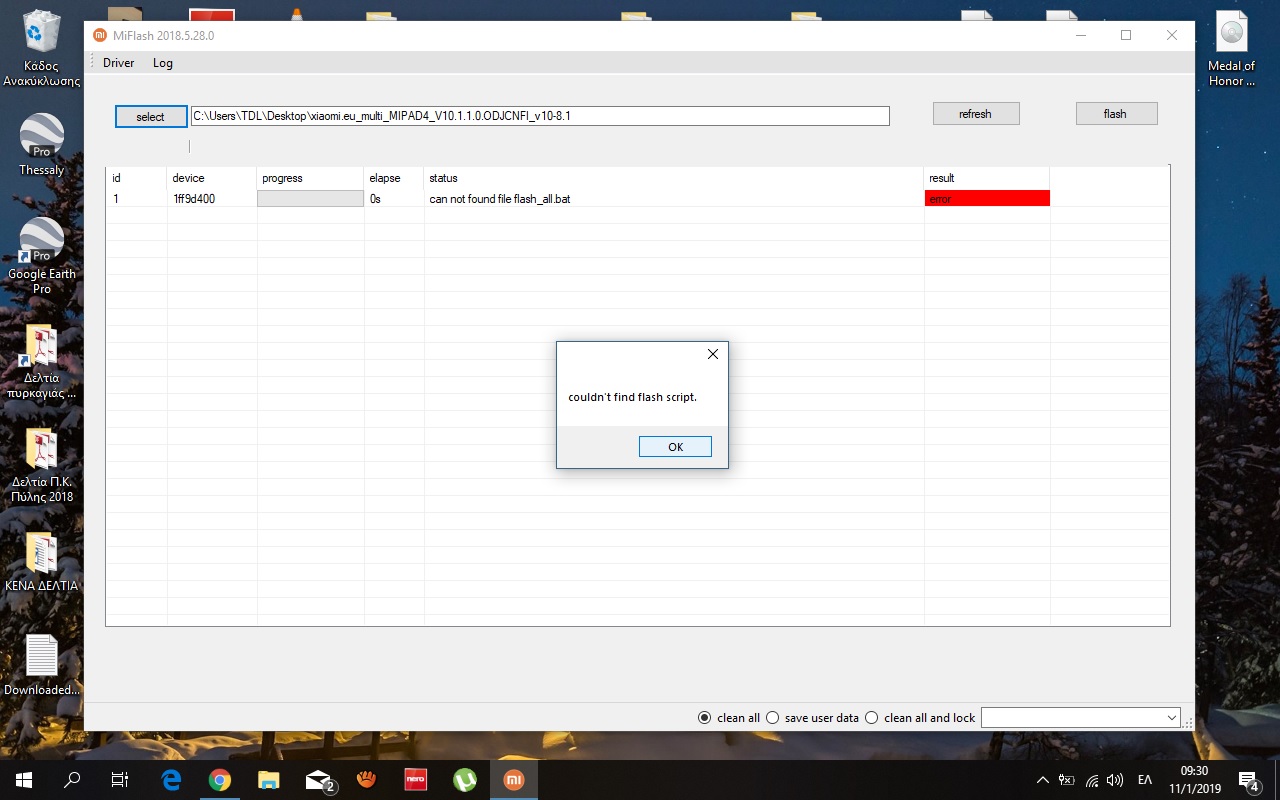Select the clean all radio option
The width and height of the screenshot is (1280, 800).
pyautogui.click(x=705, y=718)
